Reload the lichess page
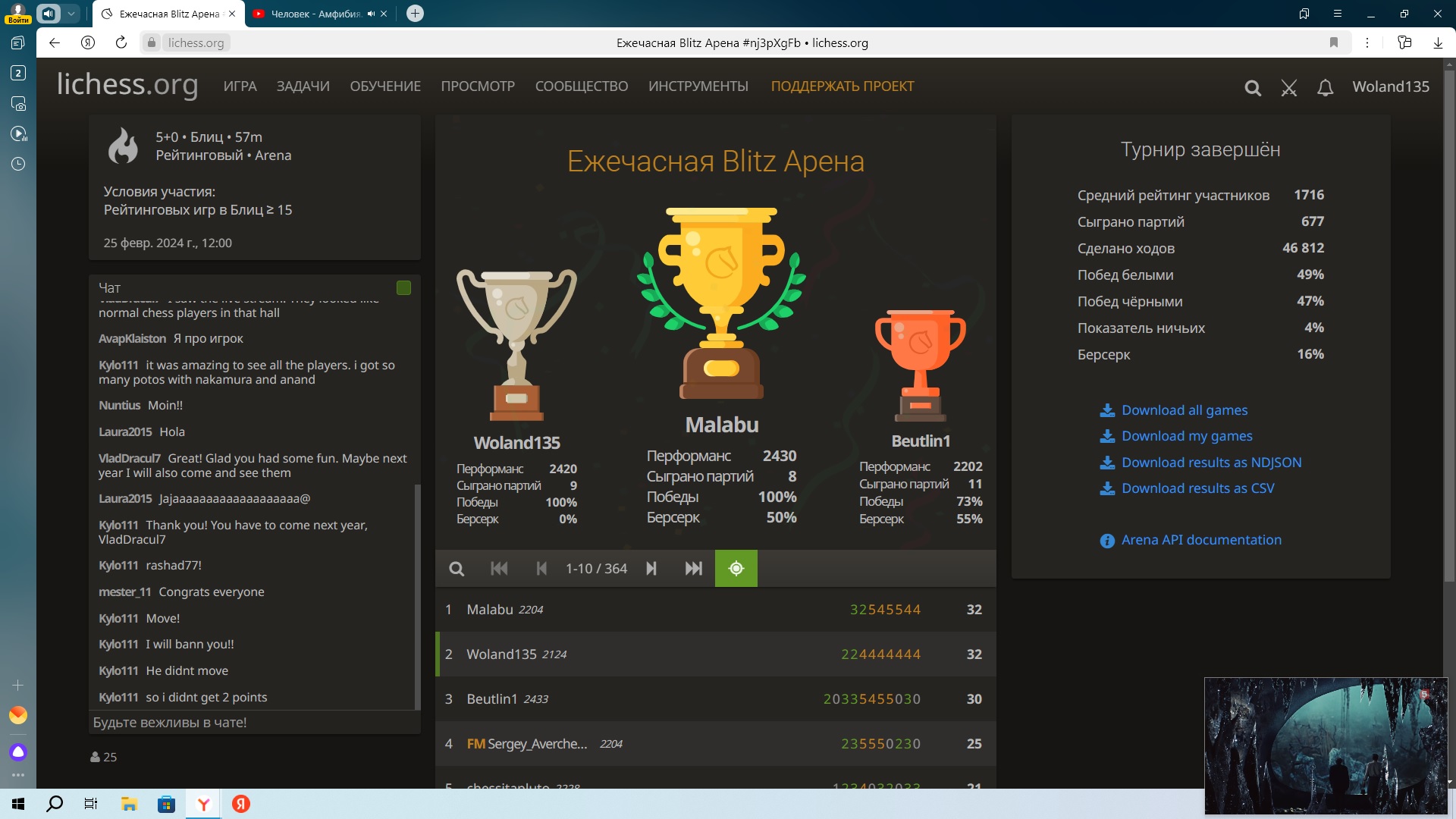Viewport: 1456px width, 819px height. (121, 42)
